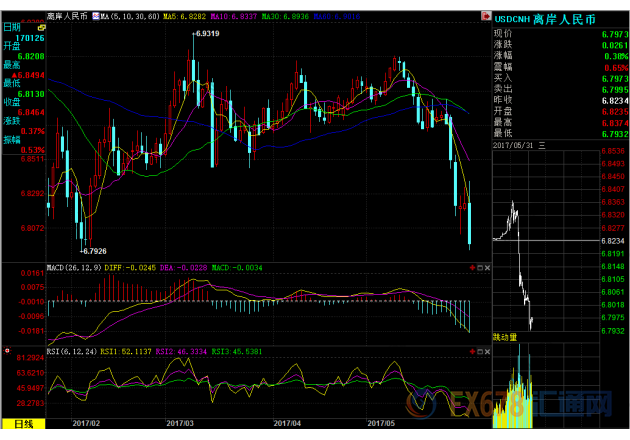Click the link icon beside 日期 label
630x440 pixels.
(41, 28)
